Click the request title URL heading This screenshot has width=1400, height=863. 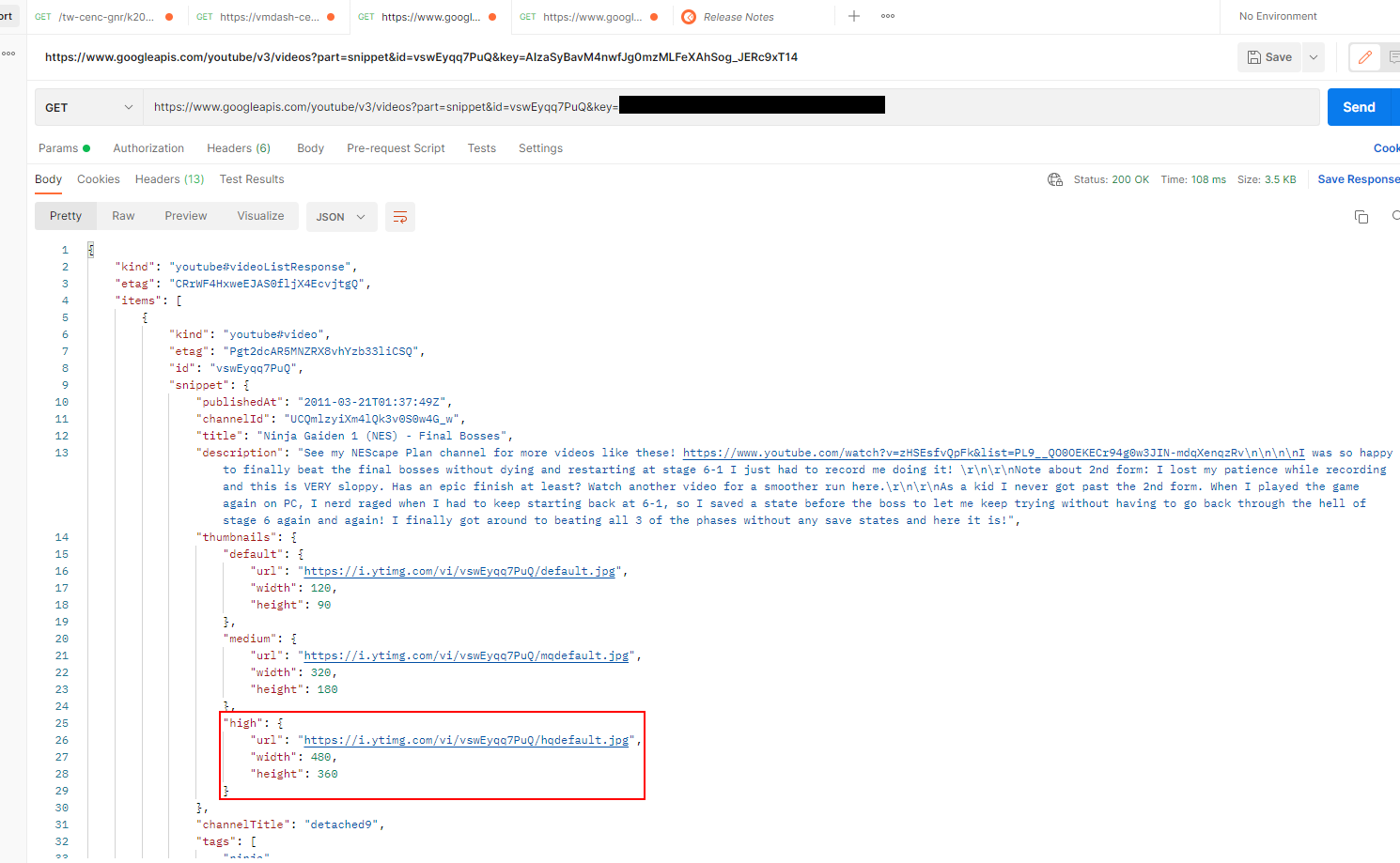(x=421, y=57)
